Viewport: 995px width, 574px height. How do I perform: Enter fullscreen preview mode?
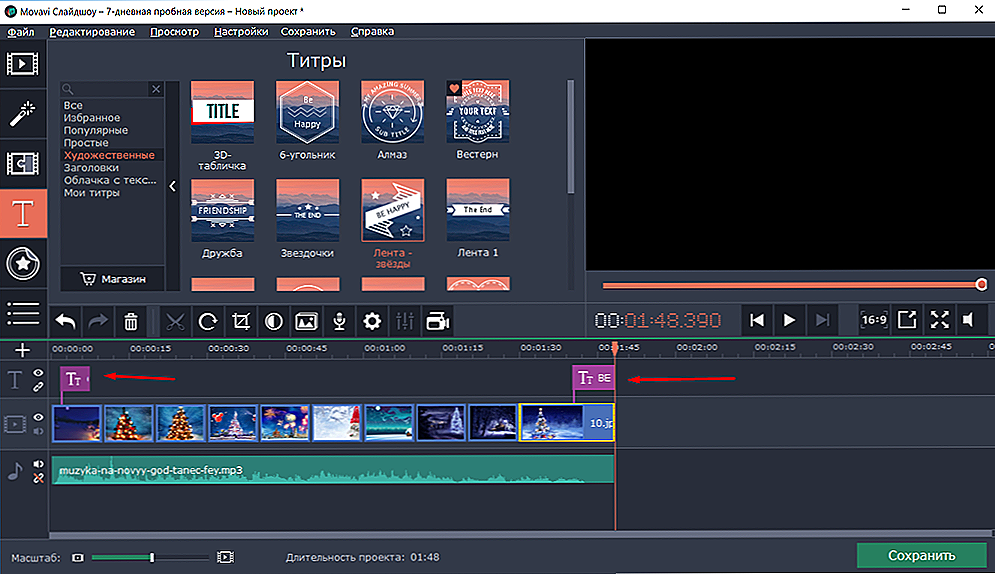click(940, 320)
